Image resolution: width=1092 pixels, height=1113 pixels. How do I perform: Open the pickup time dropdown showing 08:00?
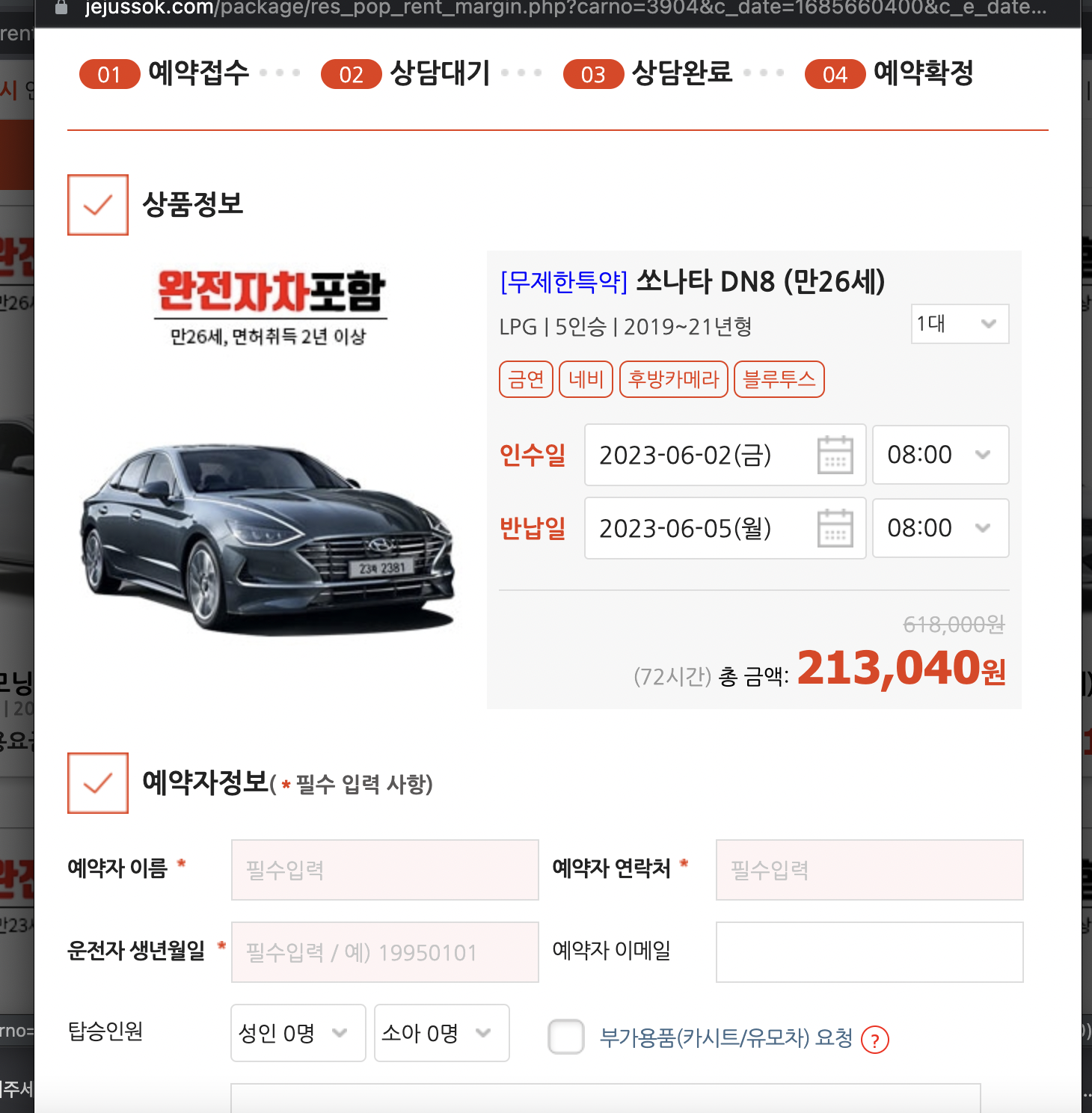pyautogui.click(x=939, y=455)
